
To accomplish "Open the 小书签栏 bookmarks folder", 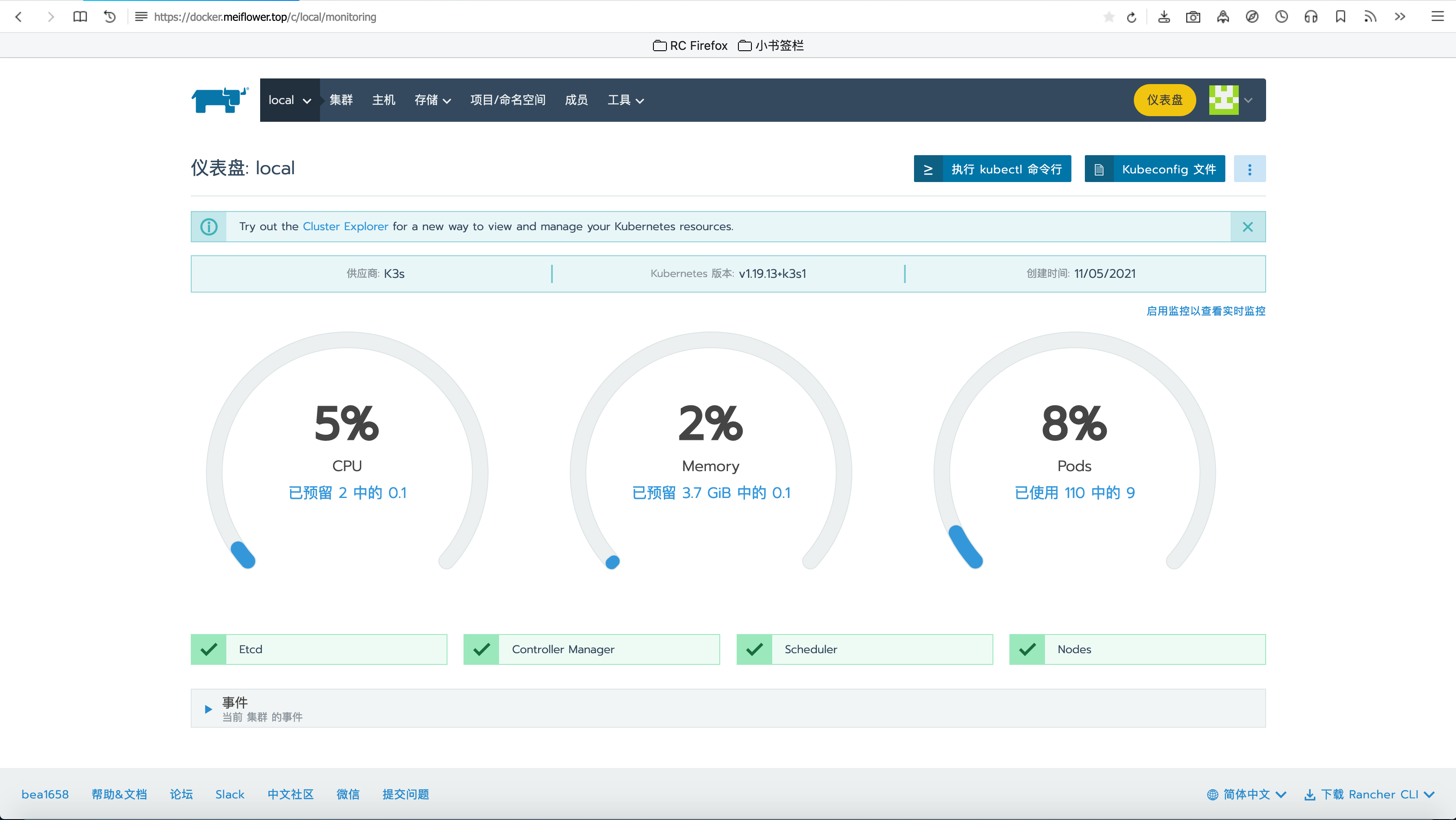I will [771, 46].
